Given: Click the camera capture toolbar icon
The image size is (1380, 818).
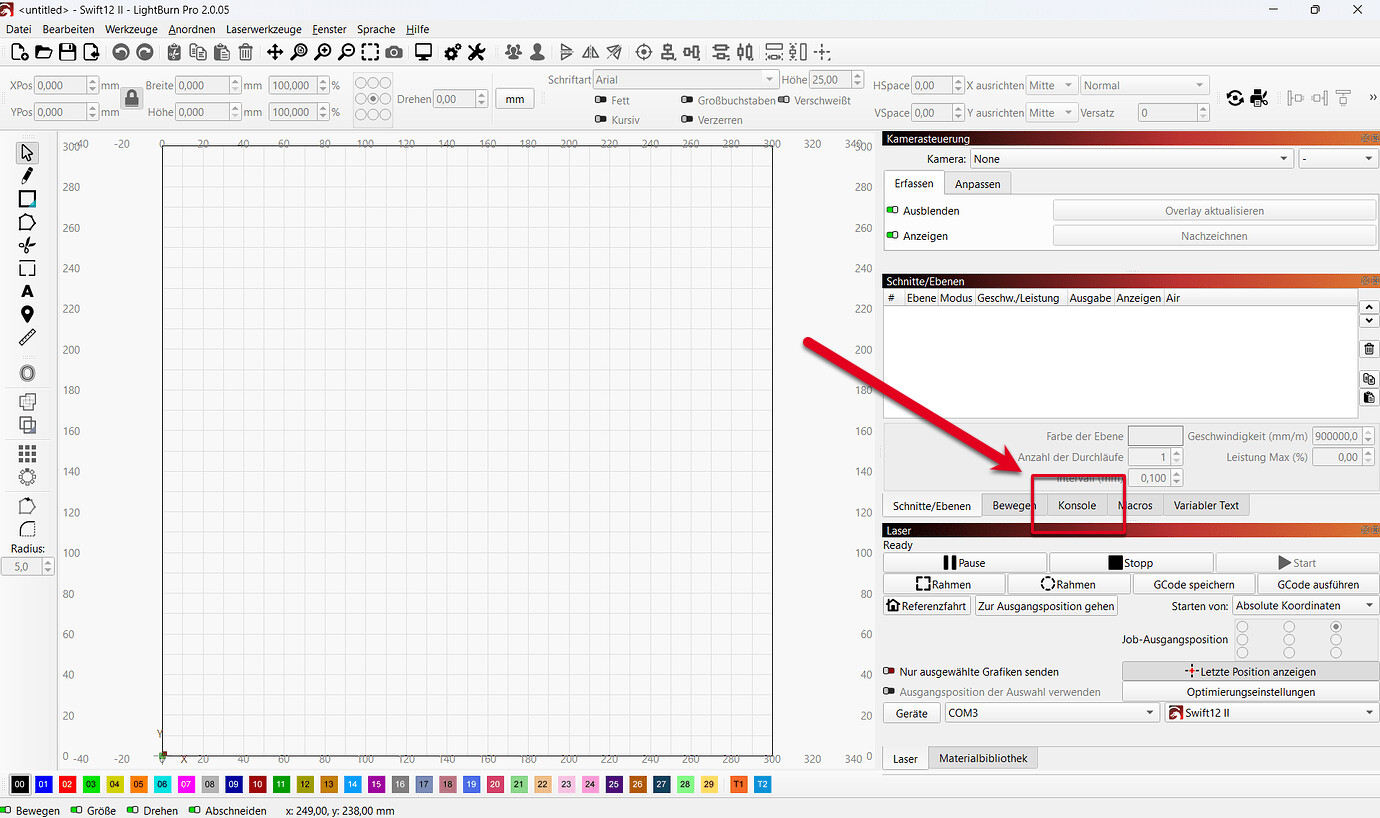Looking at the screenshot, I should pyautogui.click(x=395, y=52).
